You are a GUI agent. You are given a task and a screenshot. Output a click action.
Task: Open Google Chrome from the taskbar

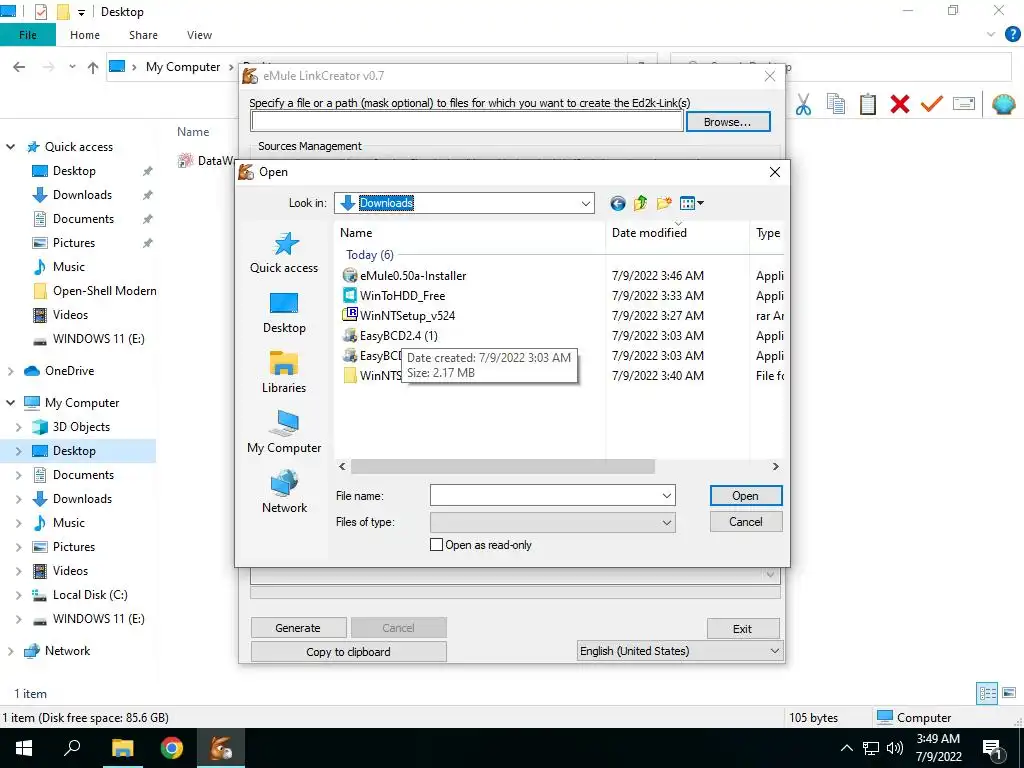coord(172,748)
